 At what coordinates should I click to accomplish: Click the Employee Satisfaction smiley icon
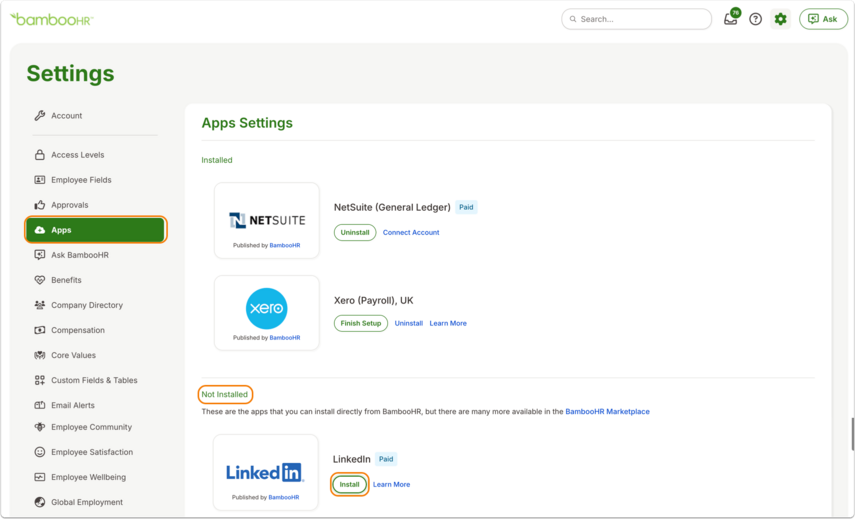40,452
